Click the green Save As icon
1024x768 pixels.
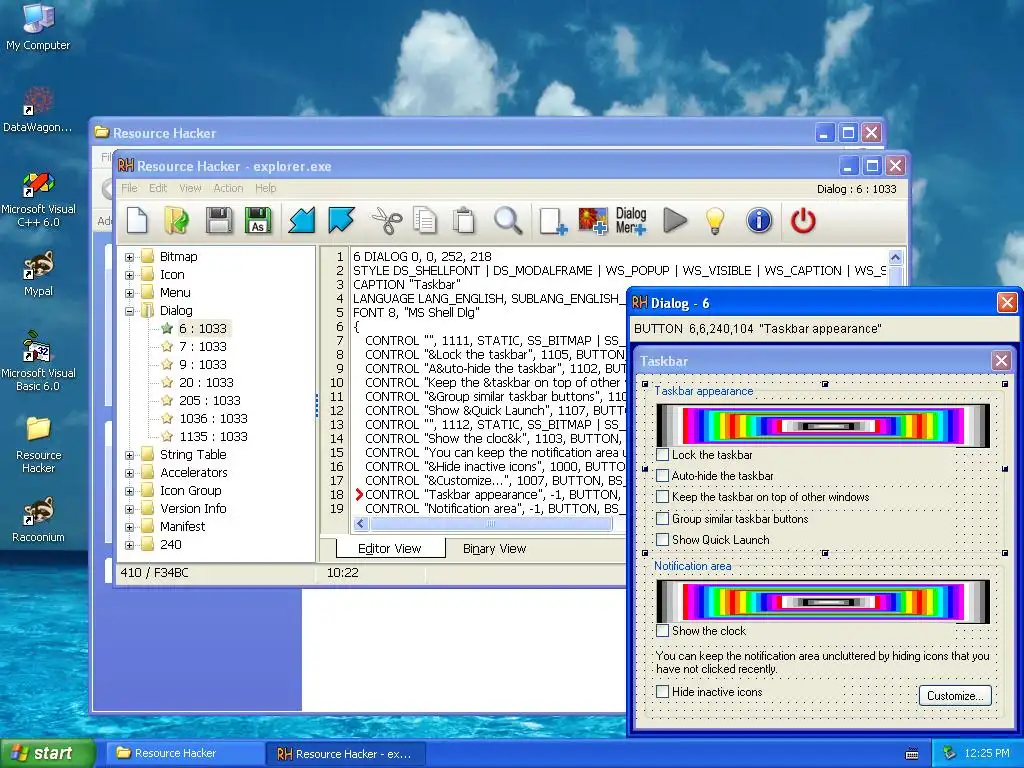pos(258,220)
